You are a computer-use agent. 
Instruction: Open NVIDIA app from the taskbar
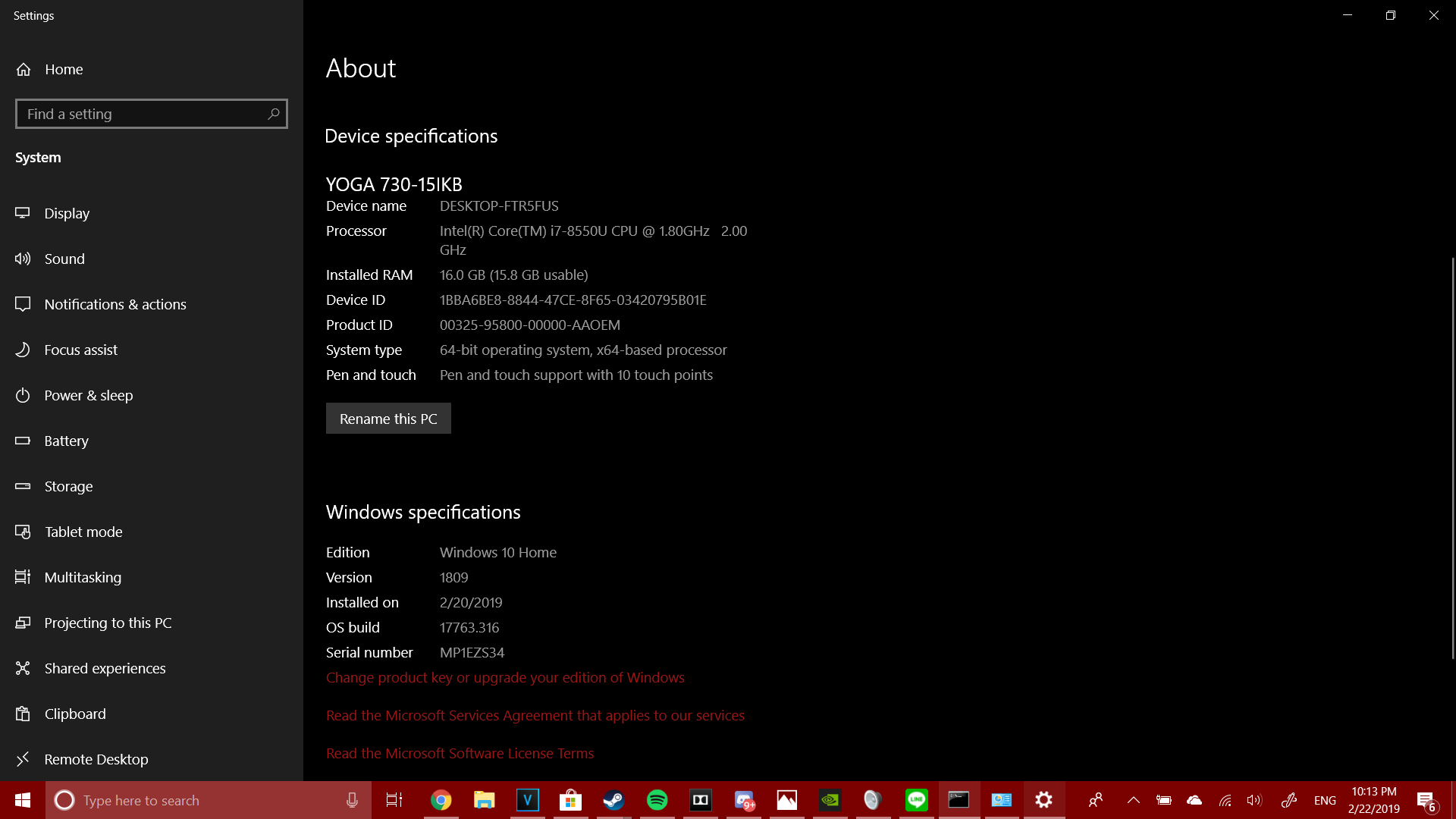pos(830,800)
